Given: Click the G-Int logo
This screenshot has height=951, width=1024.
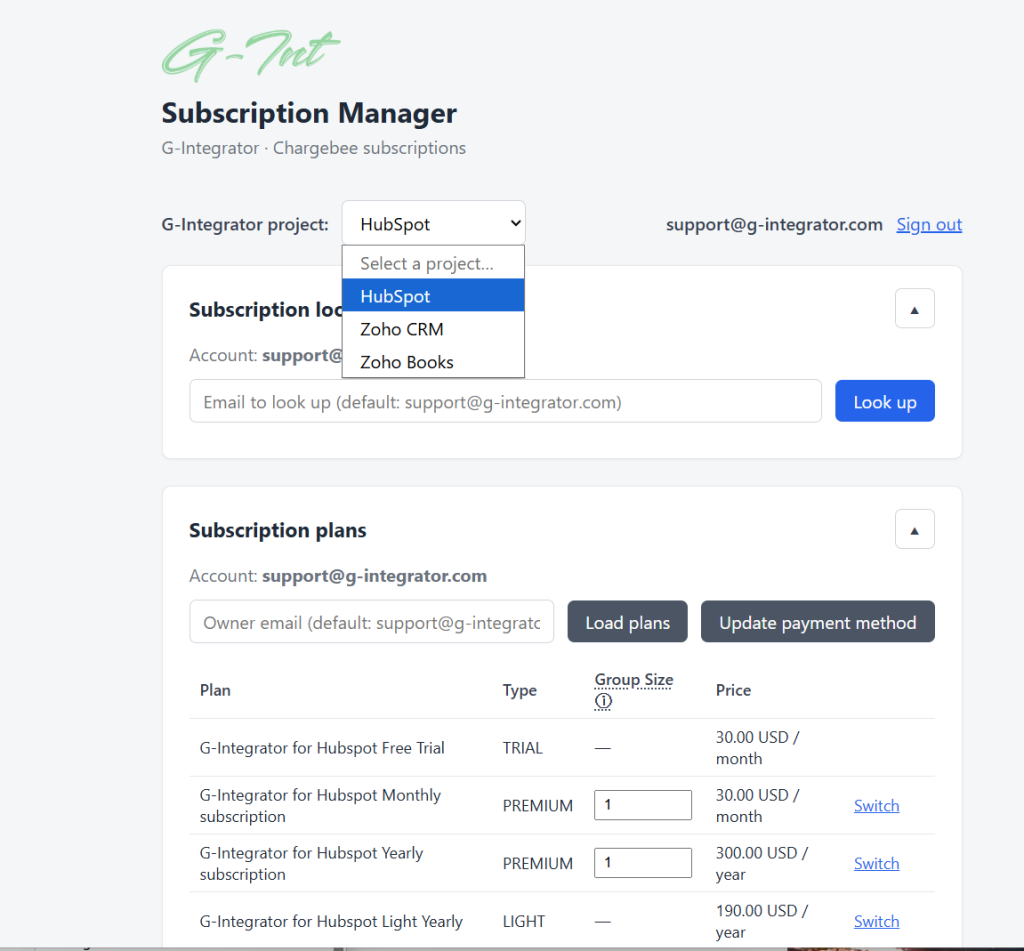Looking at the screenshot, I should 251,55.
